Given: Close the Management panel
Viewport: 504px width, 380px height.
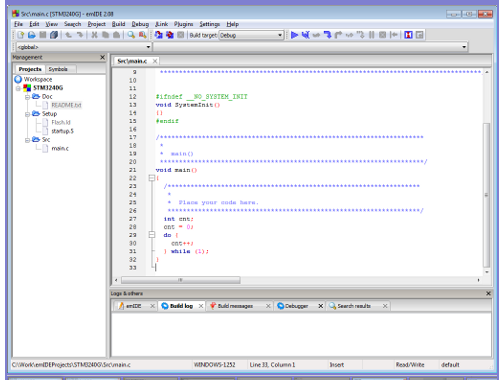Looking at the screenshot, I should pos(103,57).
